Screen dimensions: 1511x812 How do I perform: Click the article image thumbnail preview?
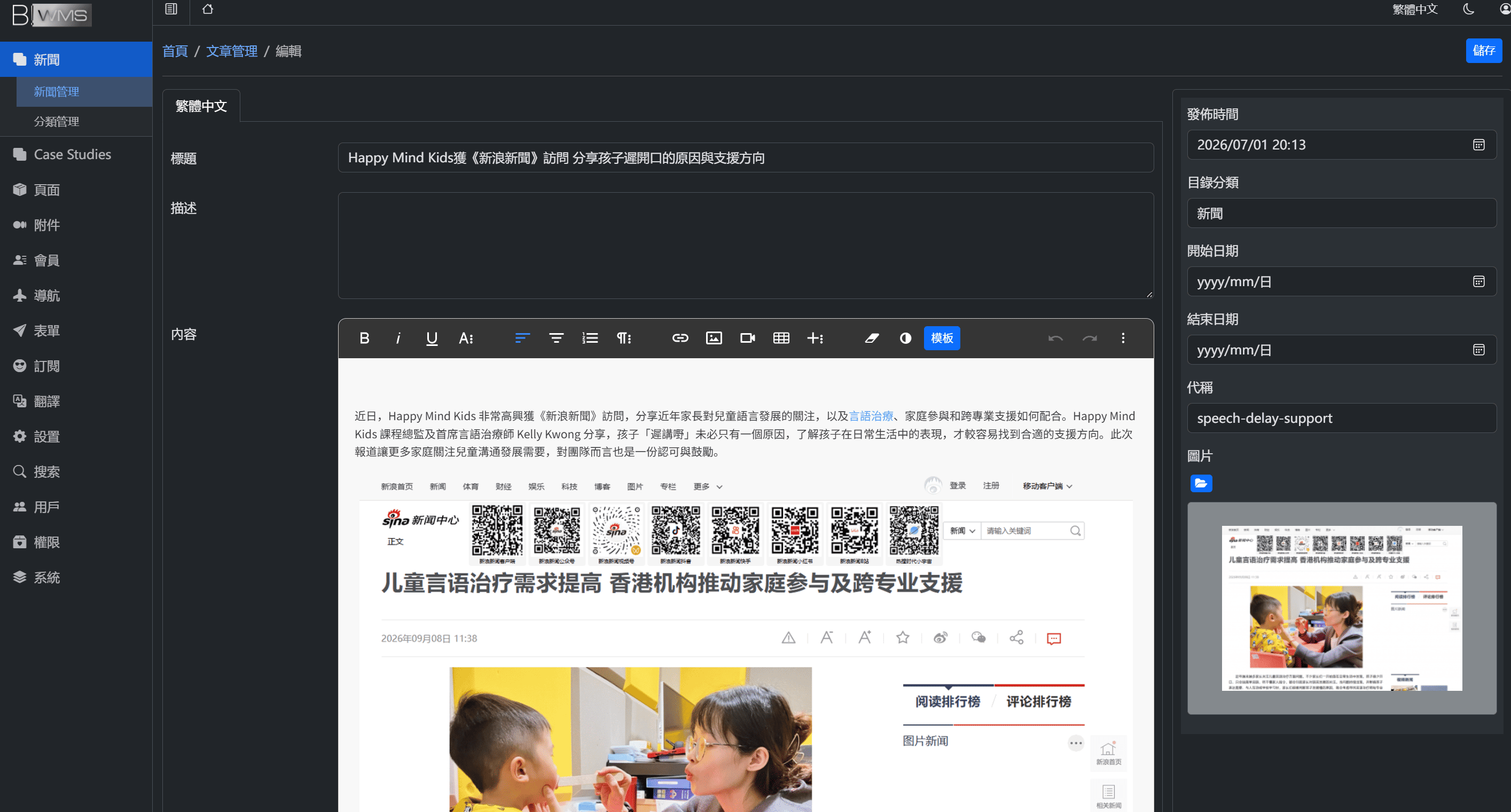(x=1342, y=608)
